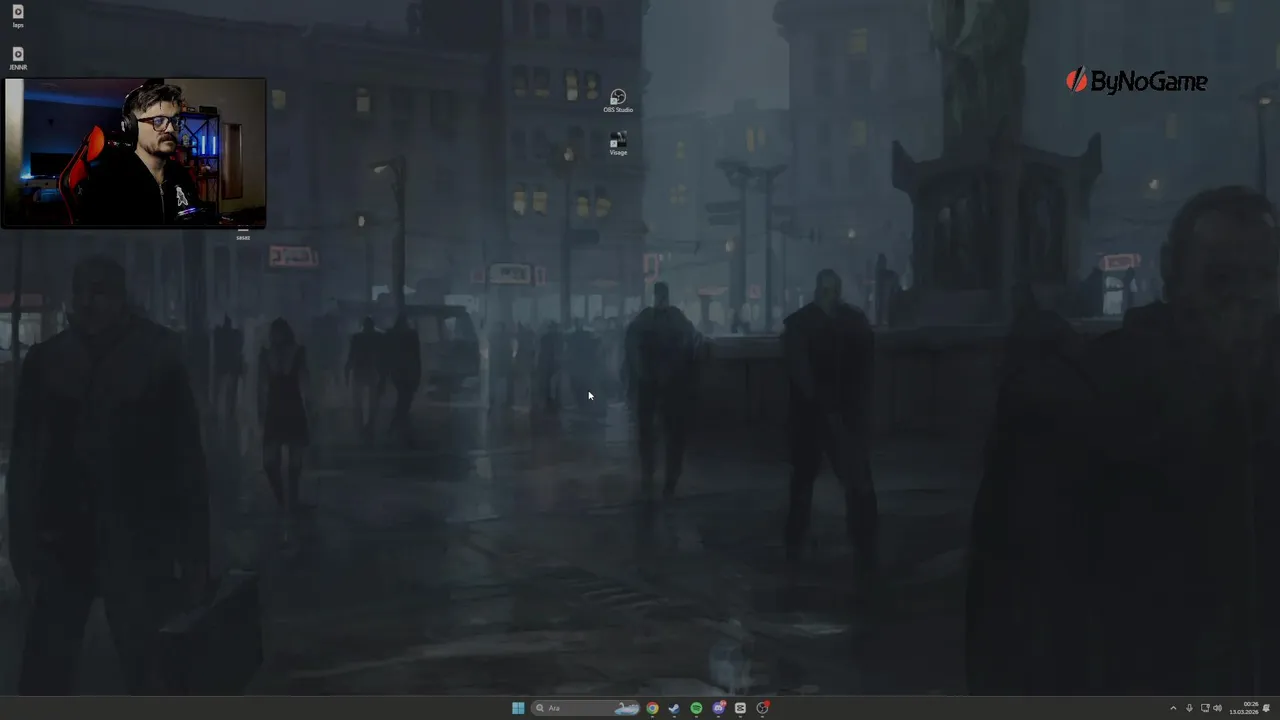Open Google Chrome from the taskbar

652,708
